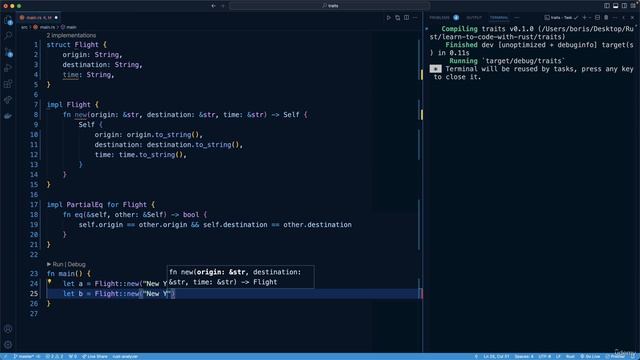Click line number 17 in the gutter
Viewport: 640px width, 360px height.
(x=33, y=204)
